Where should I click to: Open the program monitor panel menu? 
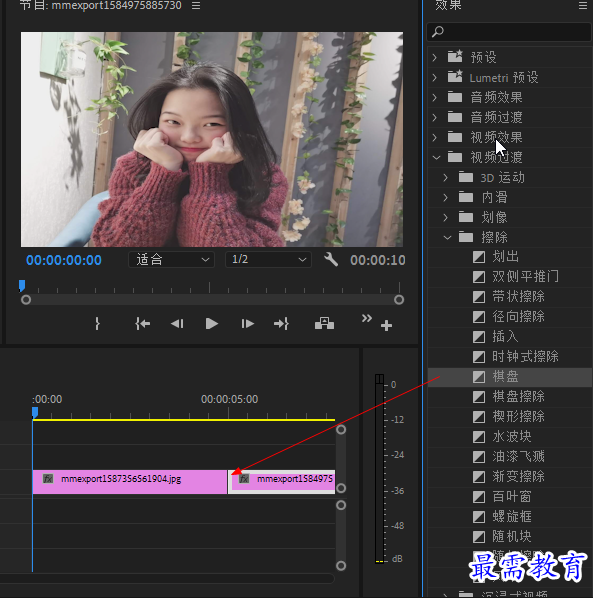pos(196,5)
